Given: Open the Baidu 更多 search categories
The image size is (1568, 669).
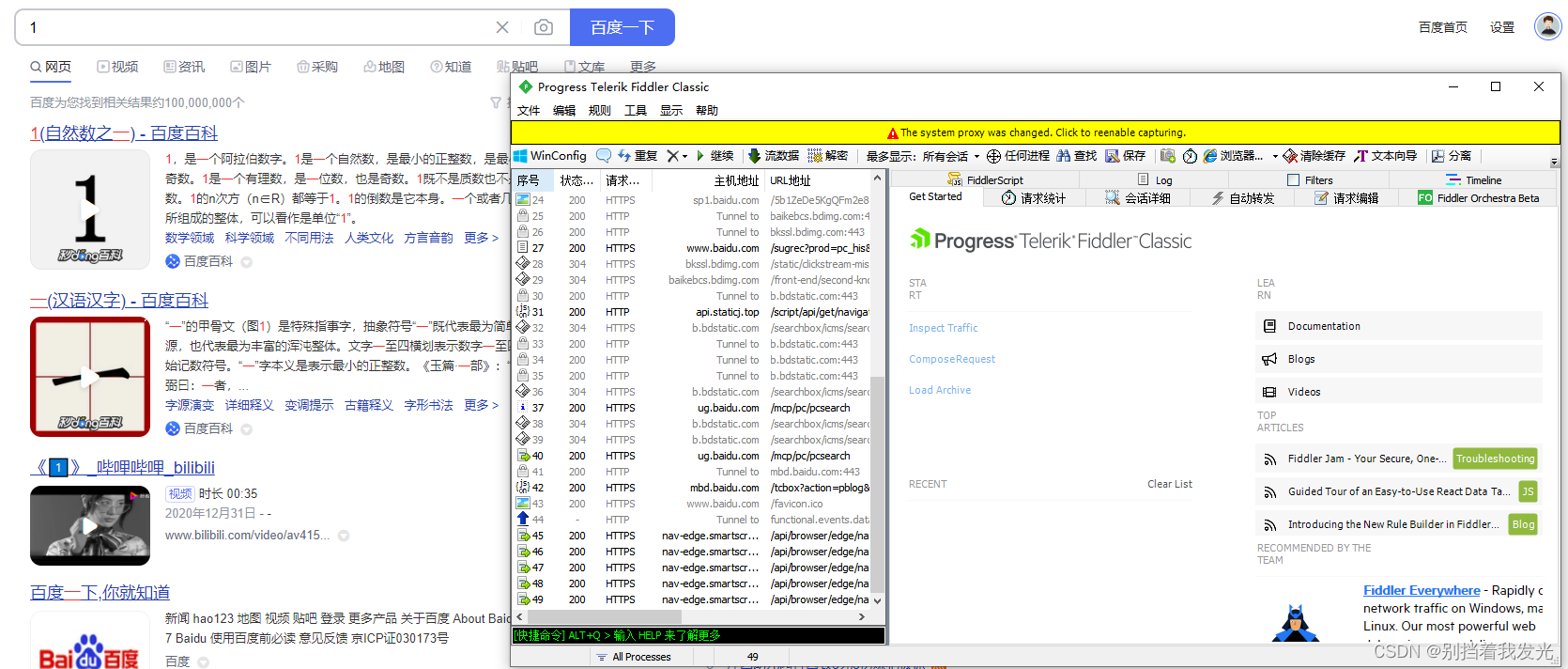Looking at the screenshot, I should point(643,67).
